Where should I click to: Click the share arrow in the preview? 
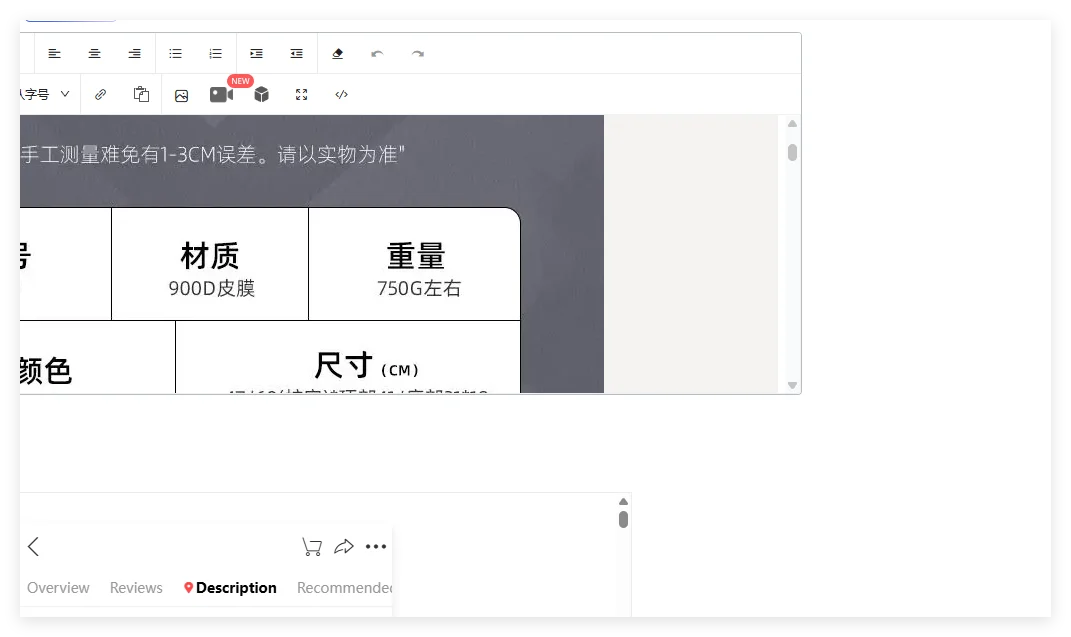(344, 546)
